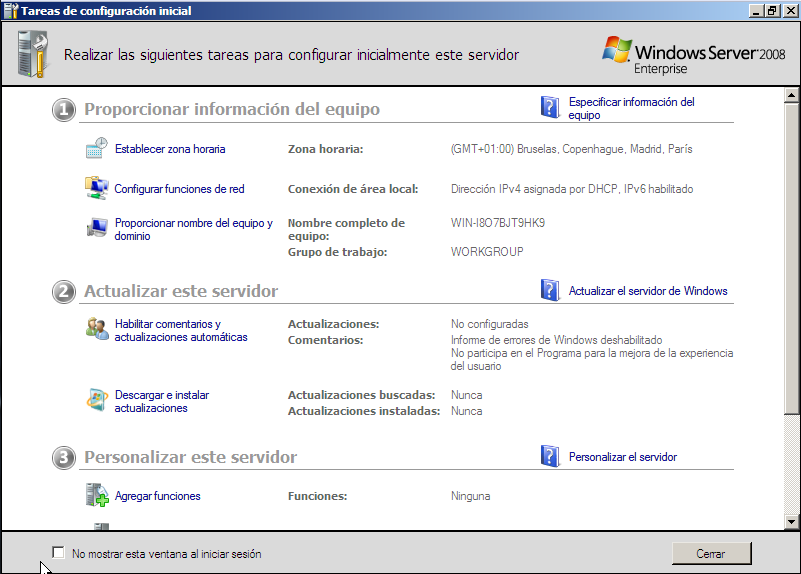
Task: Click the Cerrar button
Action: coord(711,554)
